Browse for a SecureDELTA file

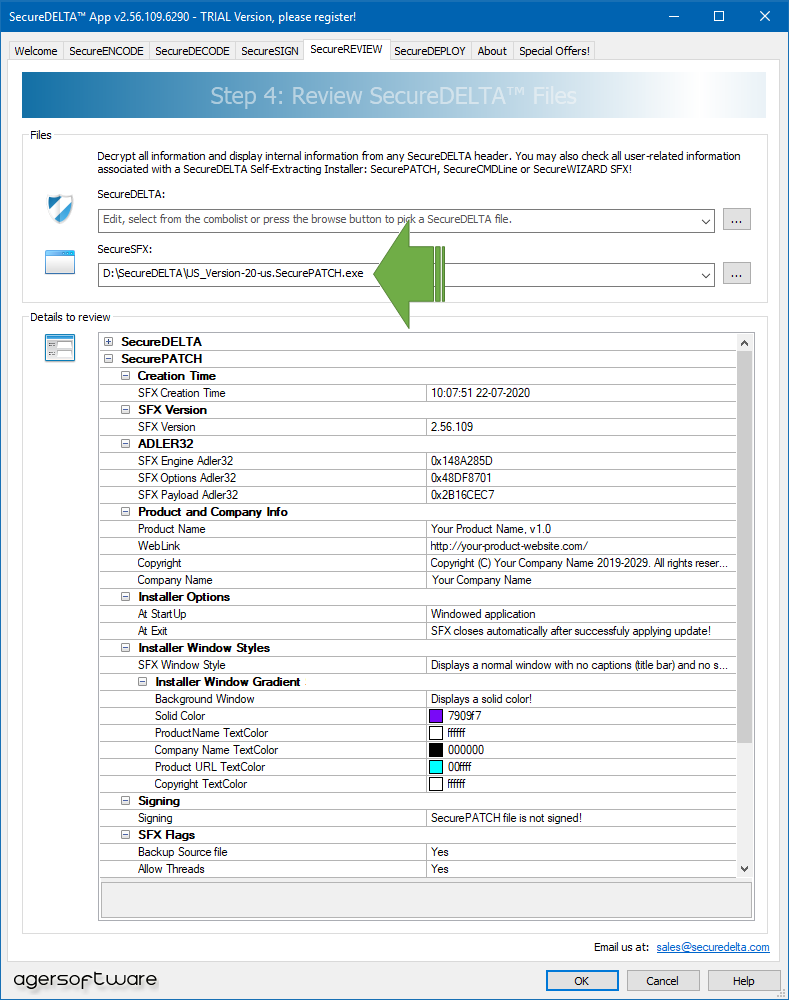coord(737,219)
